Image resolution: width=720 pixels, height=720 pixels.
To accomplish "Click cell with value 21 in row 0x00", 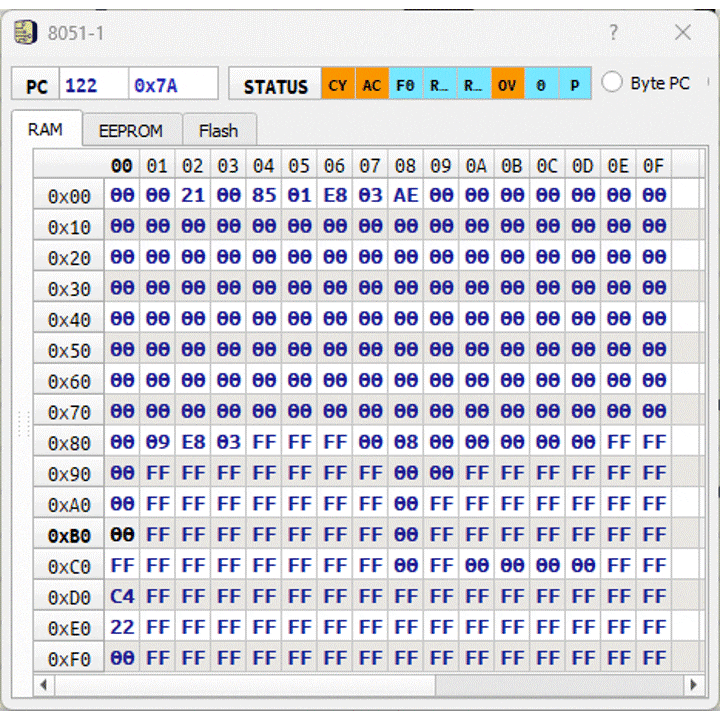I will pyautogui.click(x=193, y=196).
